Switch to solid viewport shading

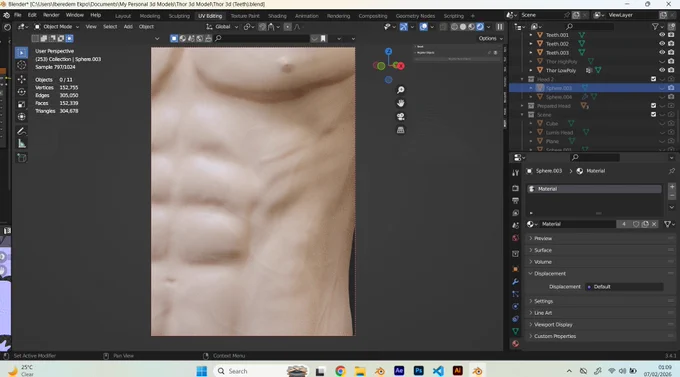pos(463,27)
